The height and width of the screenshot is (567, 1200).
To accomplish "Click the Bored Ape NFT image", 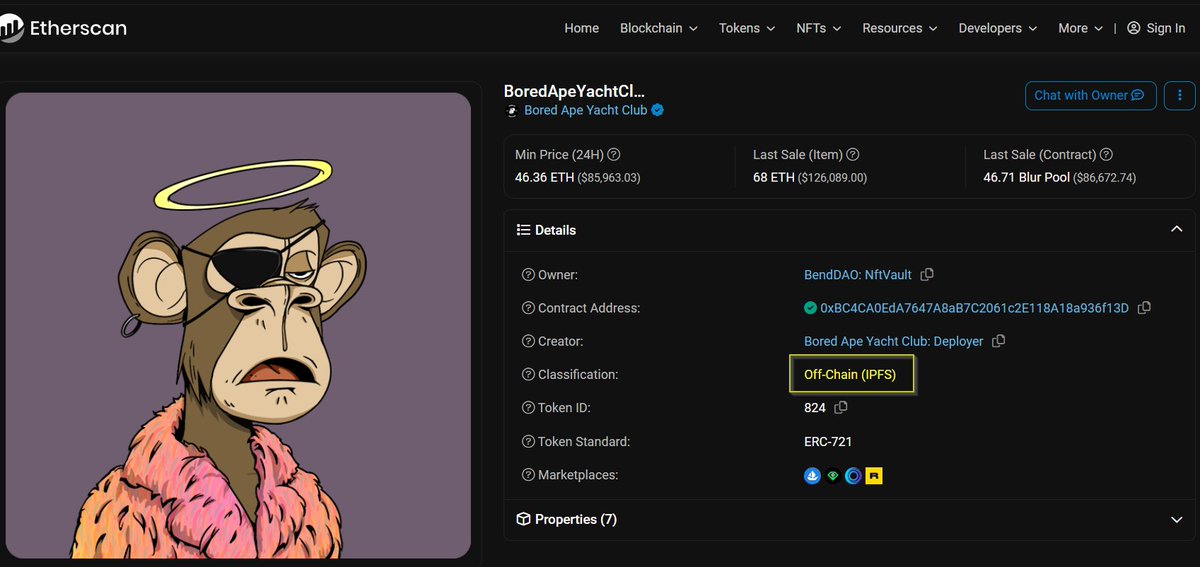I will point(238,325).
